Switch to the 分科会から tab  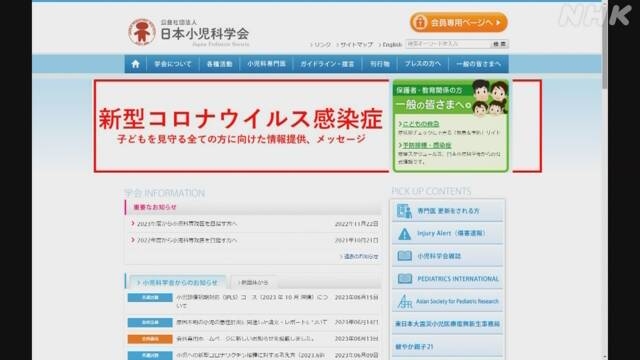(253, 282)
